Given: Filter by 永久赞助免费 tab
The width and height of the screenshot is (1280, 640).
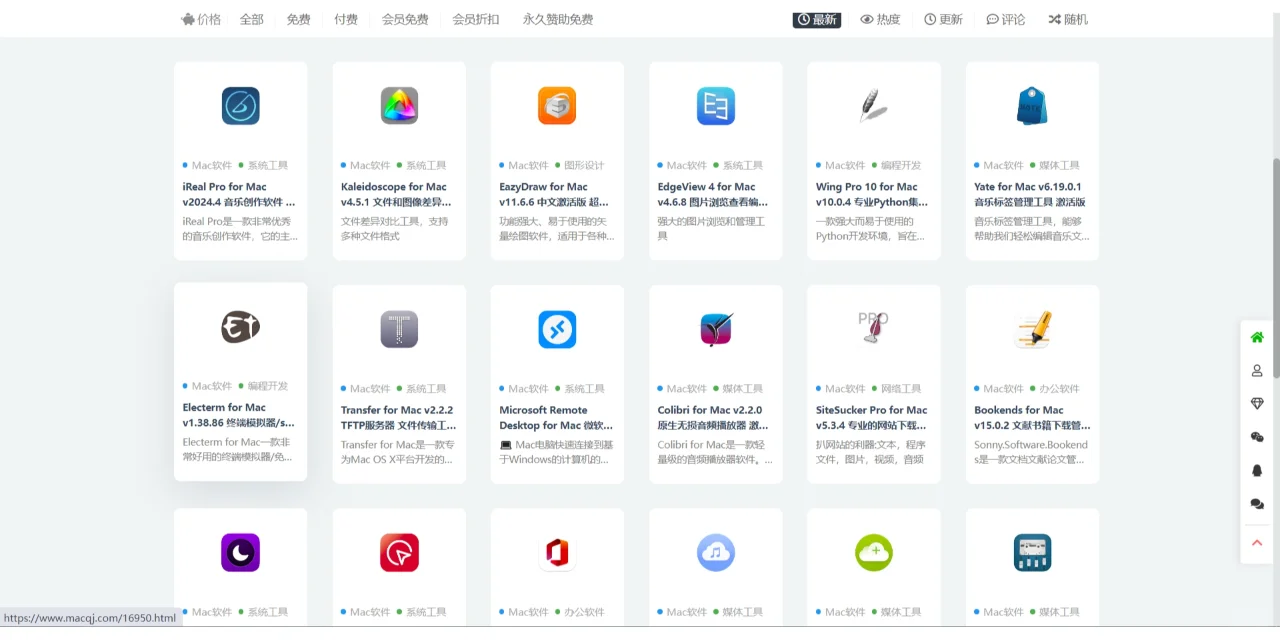Looking at the screenshot, I should point(558,19).
